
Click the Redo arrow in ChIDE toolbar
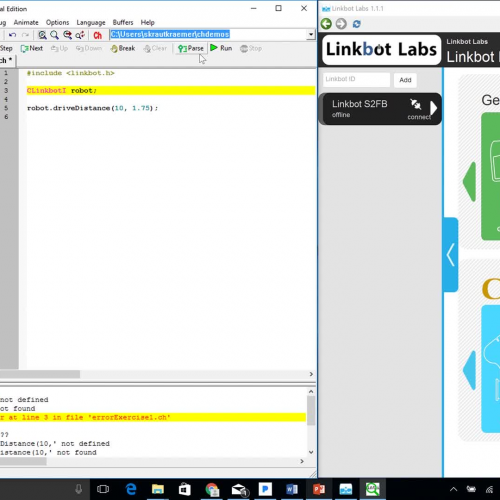pyautogui.click(x=25, y=35)
